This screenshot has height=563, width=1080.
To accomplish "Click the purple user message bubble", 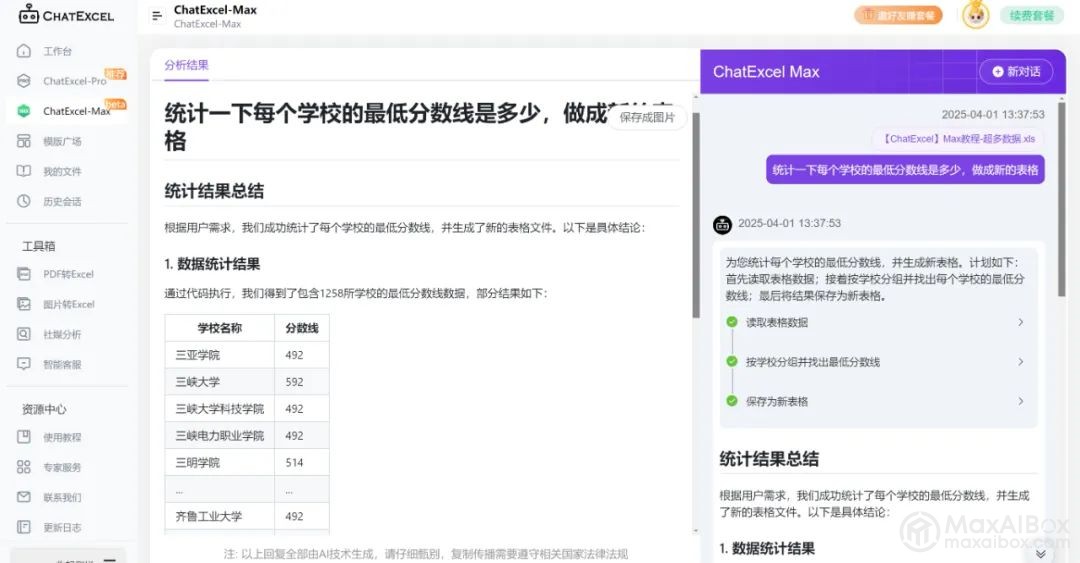I will pos(905,170).
